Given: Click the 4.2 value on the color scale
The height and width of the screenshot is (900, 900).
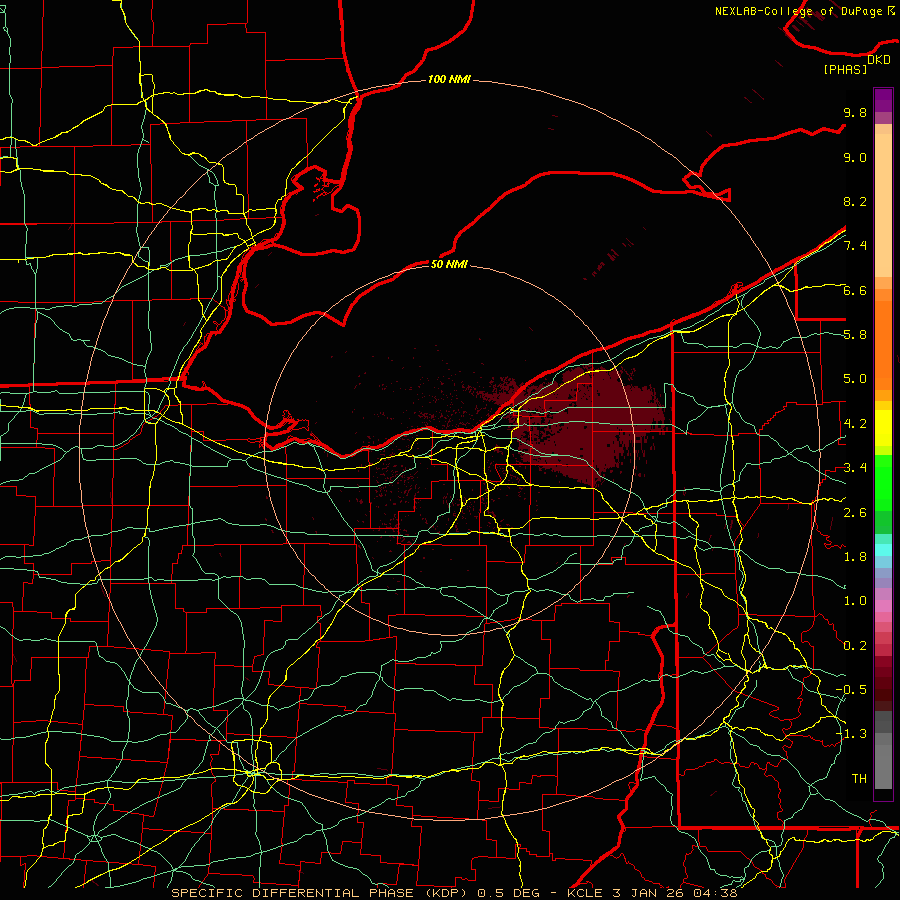Looking at the screenshot, I should coord(855,424).
